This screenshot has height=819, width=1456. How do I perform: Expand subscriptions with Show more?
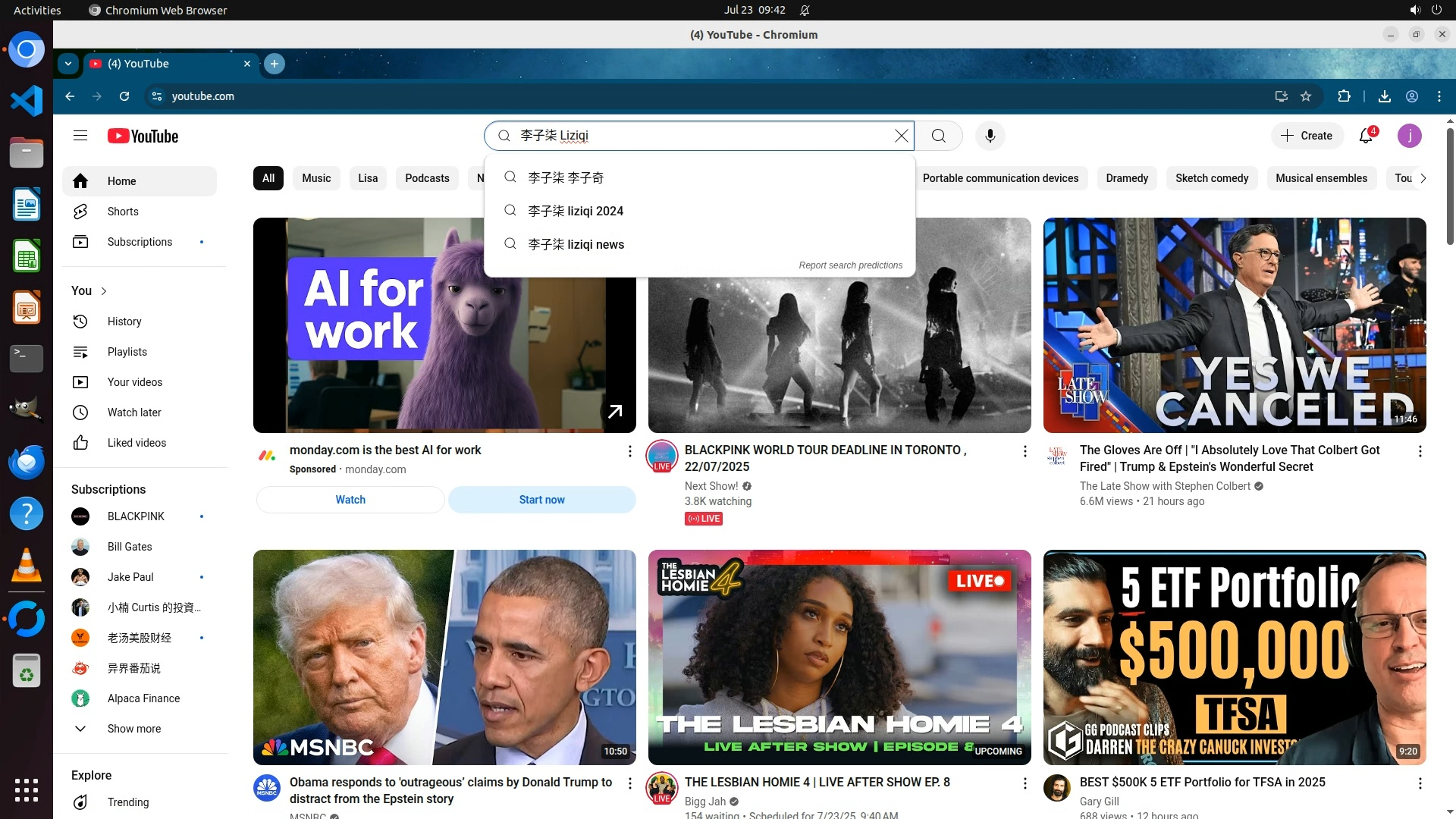133,729
